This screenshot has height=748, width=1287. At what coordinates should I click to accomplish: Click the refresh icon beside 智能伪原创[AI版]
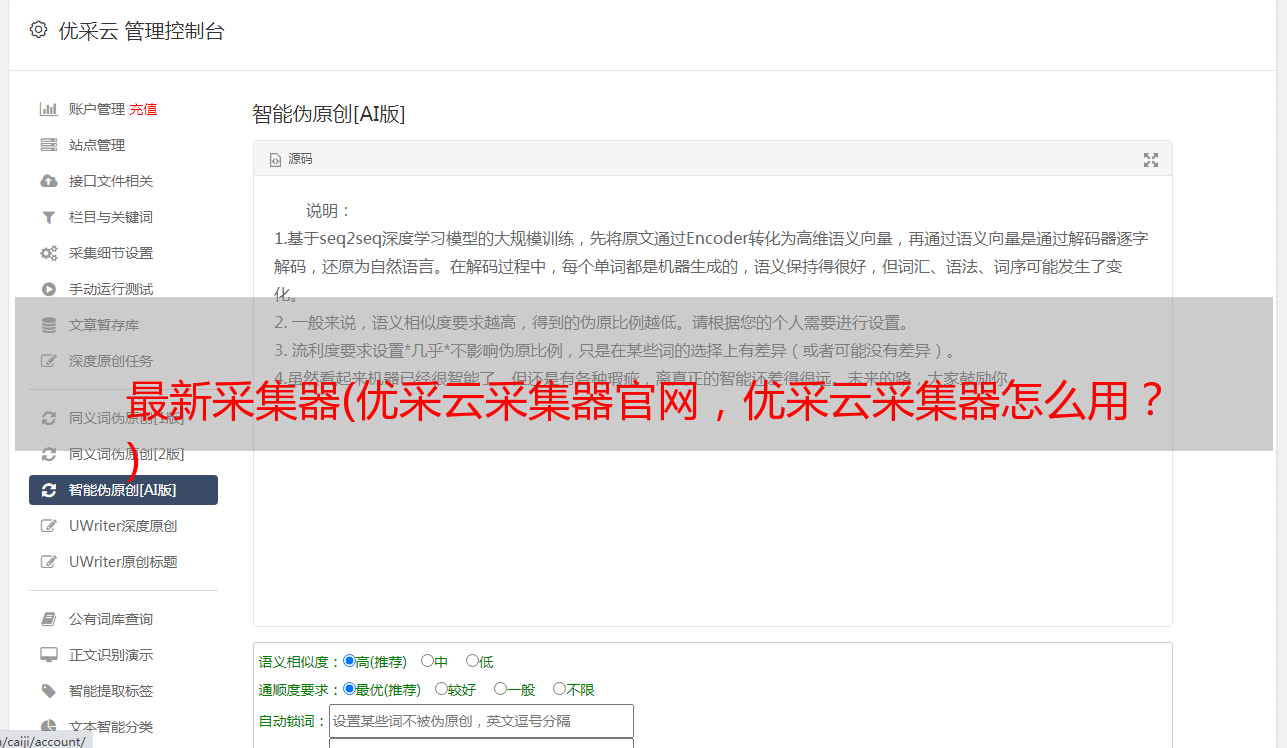[x=48, y=490]
